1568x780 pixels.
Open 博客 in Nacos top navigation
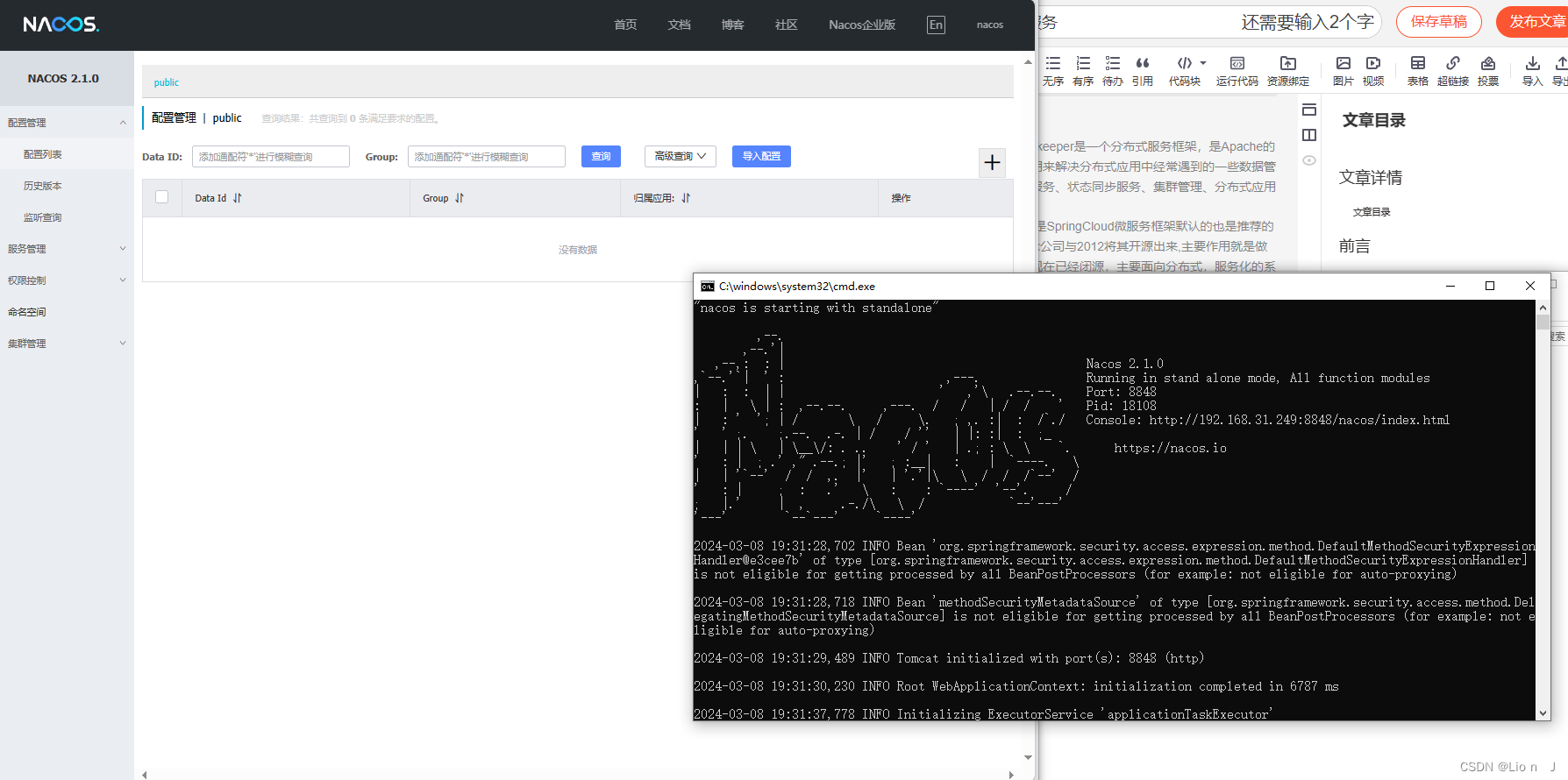tap(732, 25)
